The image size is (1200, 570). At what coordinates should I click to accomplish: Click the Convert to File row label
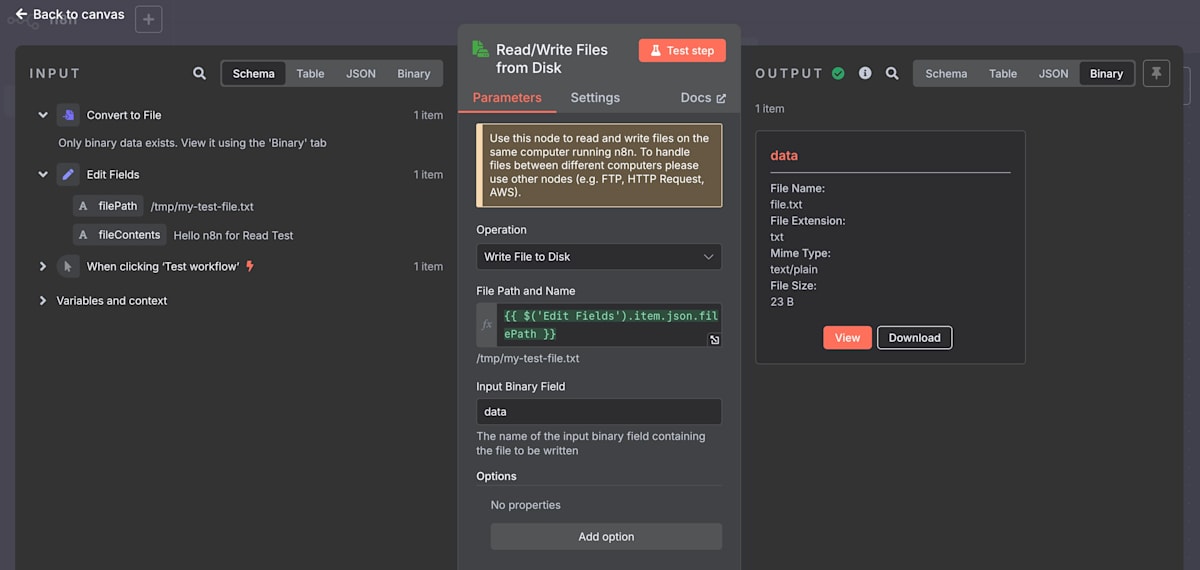124,115
